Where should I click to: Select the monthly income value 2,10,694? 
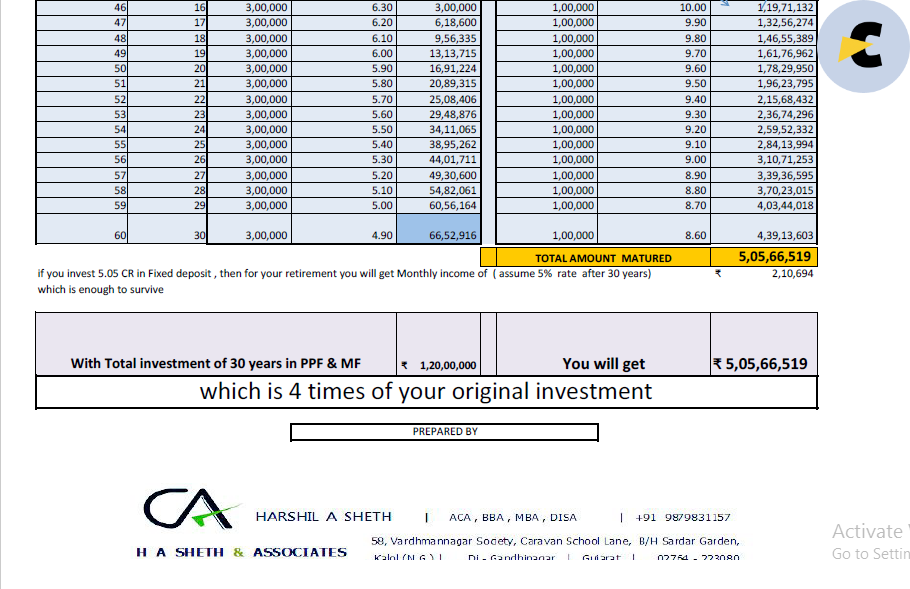(792, 273)
